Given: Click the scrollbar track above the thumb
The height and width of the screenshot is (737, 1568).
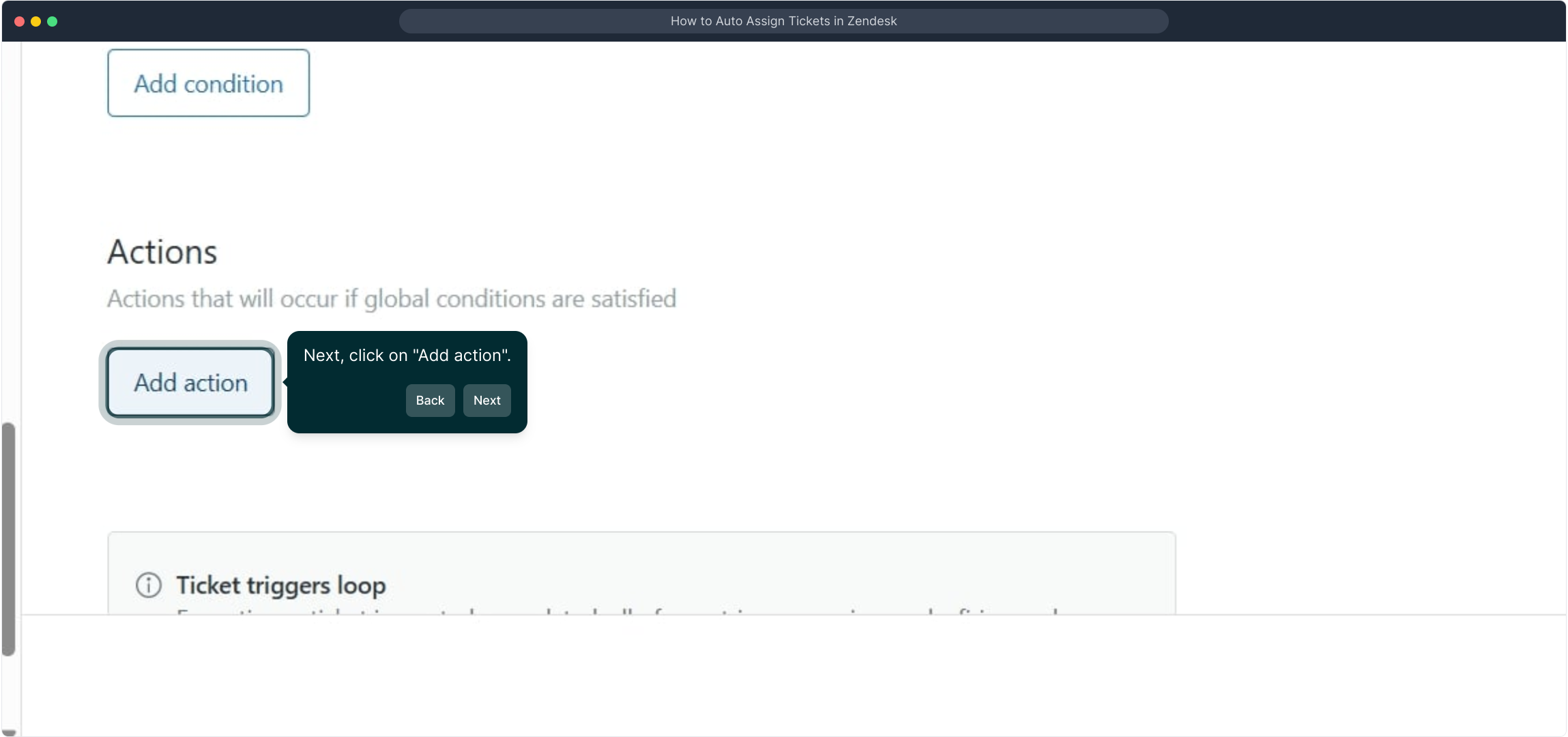Looking at the screenshot, I should pos(9,232).
